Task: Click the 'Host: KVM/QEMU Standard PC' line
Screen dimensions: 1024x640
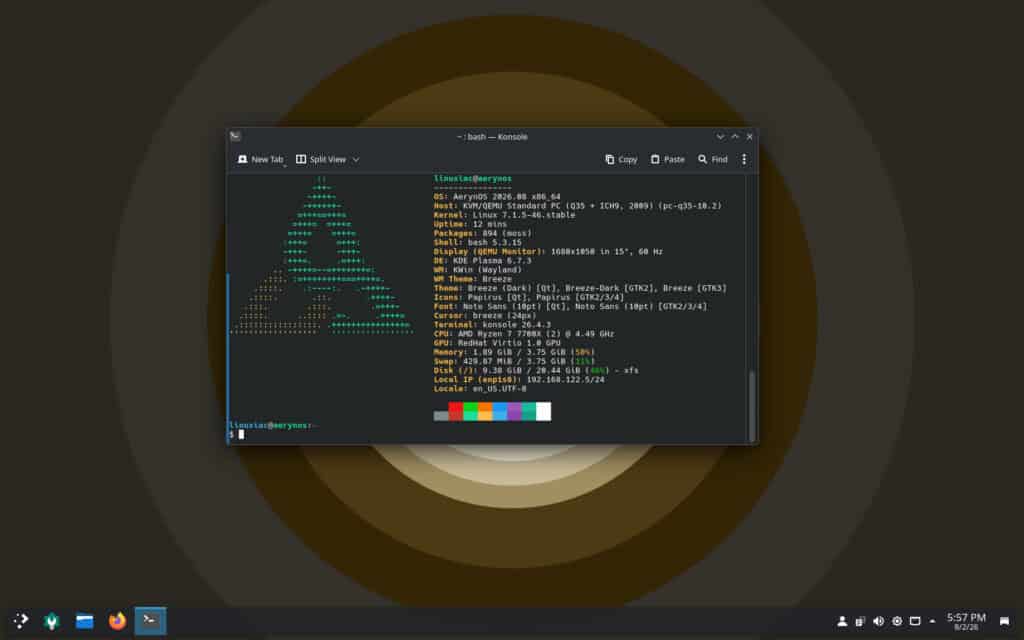Action: click(x=577, y=206)
